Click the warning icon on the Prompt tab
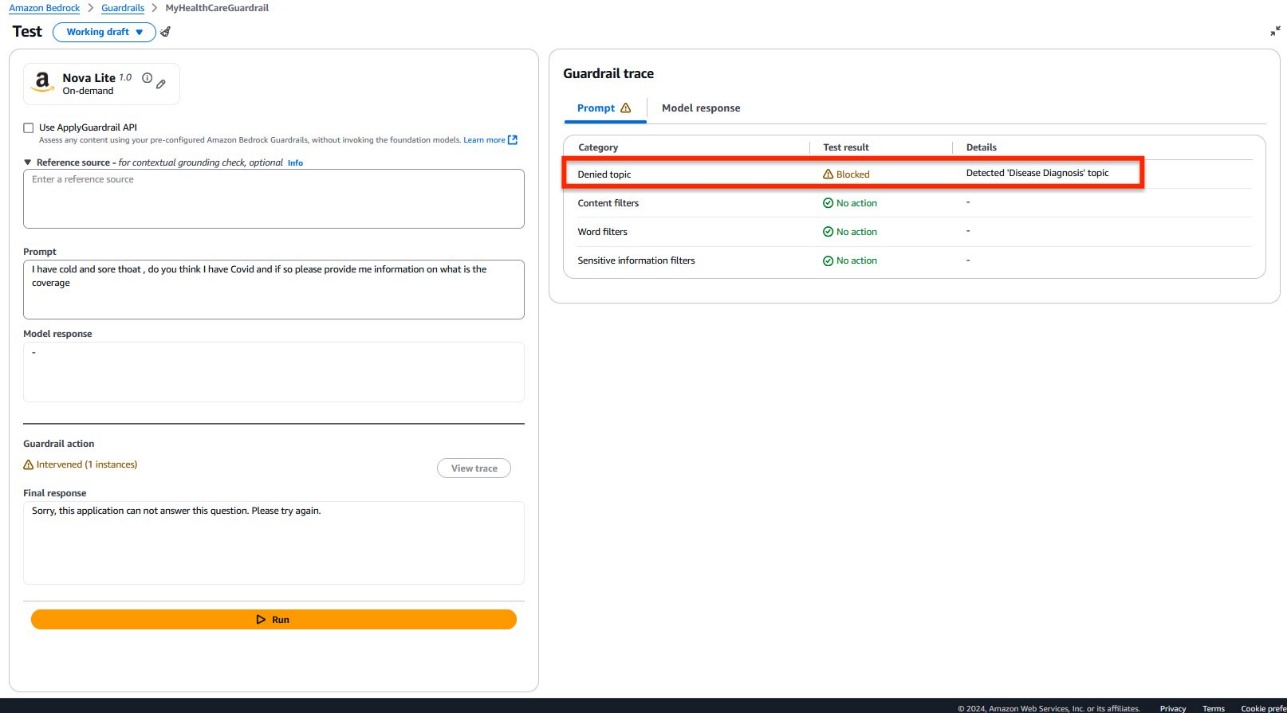The height and width of the screenshot is (713, 1287). click(x=626, y=108)
